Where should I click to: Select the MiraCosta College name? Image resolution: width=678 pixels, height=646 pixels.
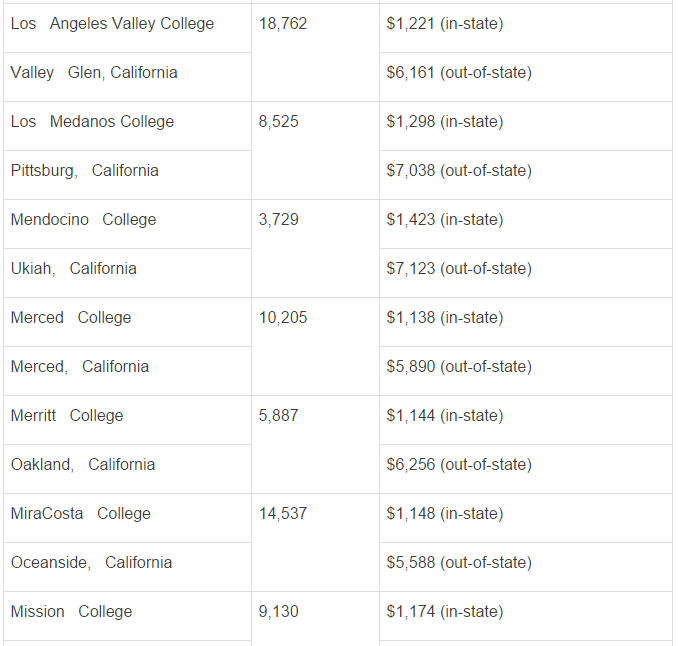81,514
